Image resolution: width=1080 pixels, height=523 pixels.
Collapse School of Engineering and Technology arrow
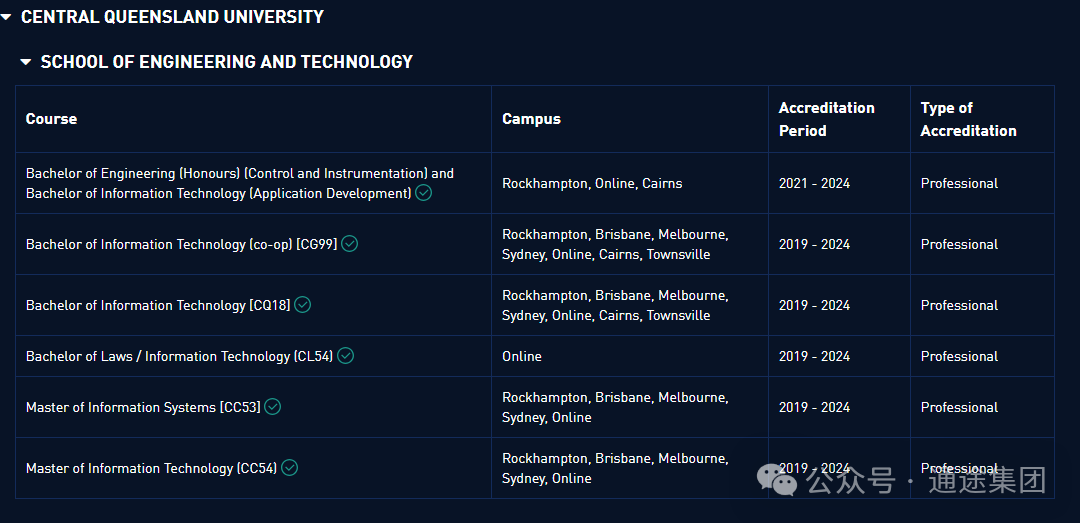(x=25, y=62)
